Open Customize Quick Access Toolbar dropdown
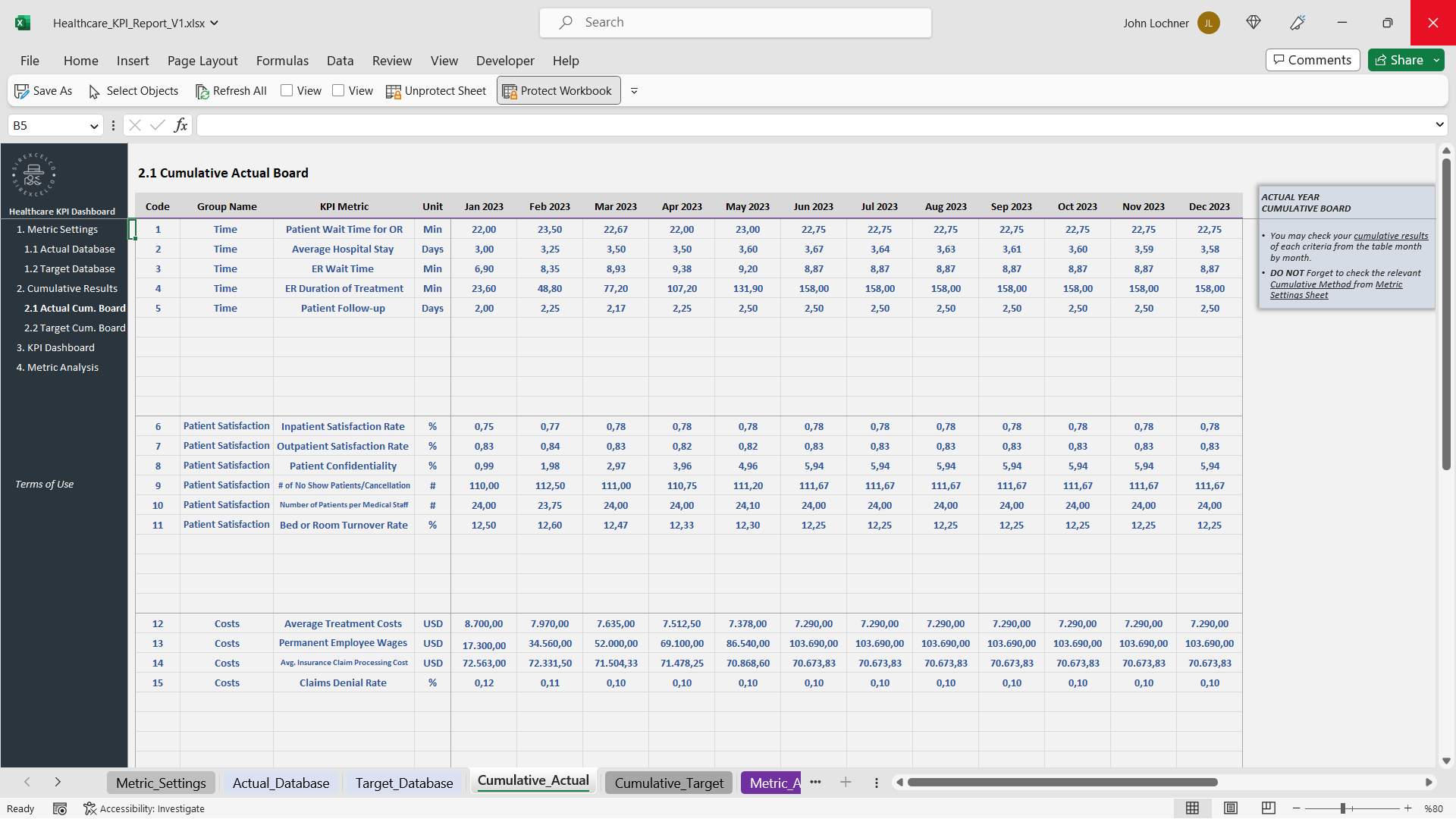The image size is (1456, 819). pos(634,91)
